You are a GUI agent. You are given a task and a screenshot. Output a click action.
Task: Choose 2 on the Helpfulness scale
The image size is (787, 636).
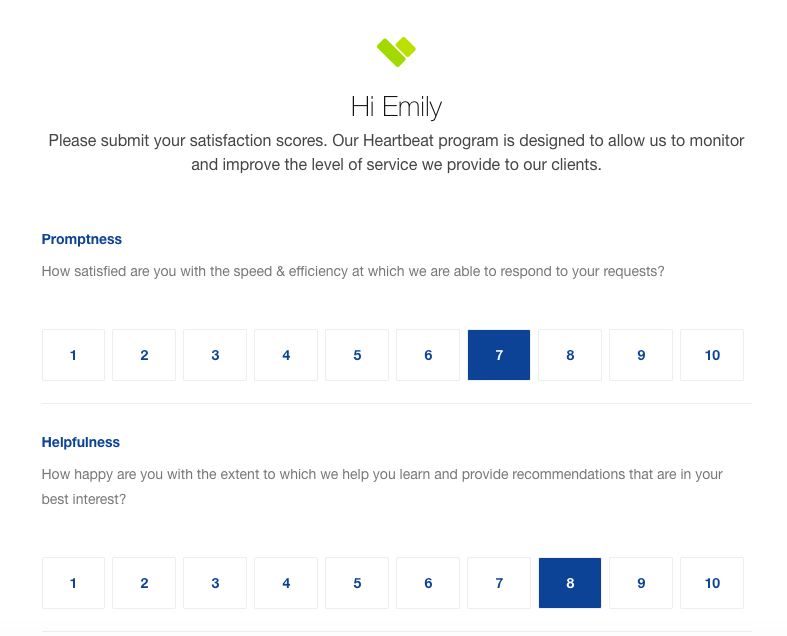point(144,583)
